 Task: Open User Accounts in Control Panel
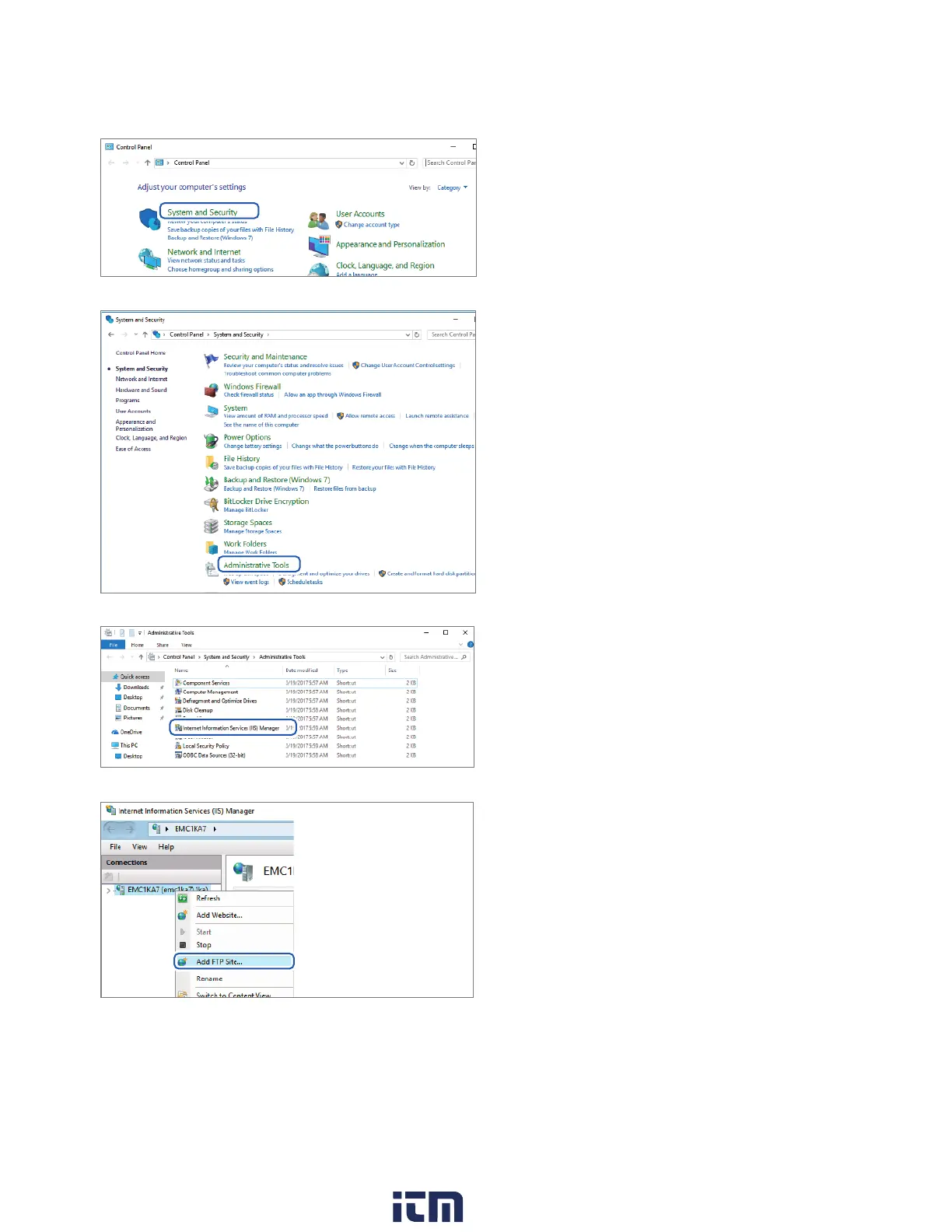[x=360, y=214]
